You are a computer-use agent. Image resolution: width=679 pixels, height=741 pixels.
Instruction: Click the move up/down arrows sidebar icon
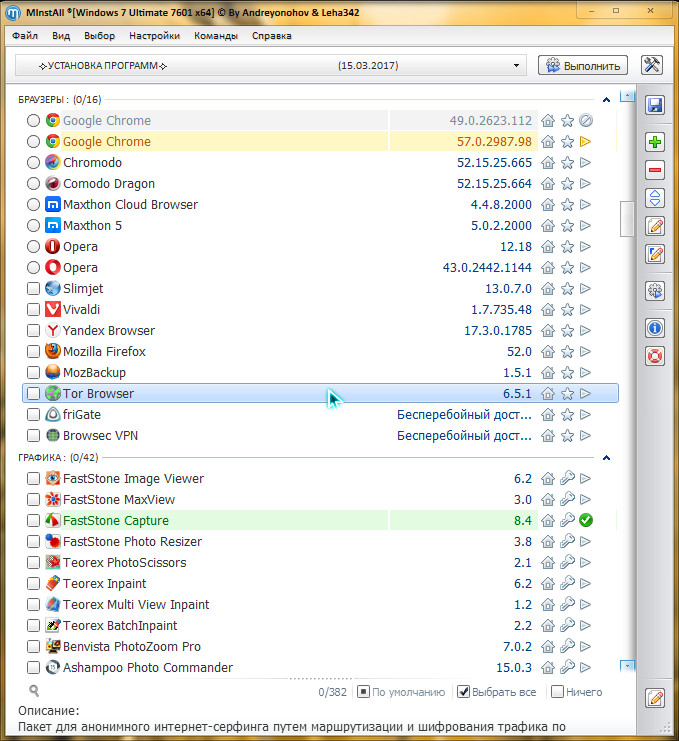(x=655, y=198)
